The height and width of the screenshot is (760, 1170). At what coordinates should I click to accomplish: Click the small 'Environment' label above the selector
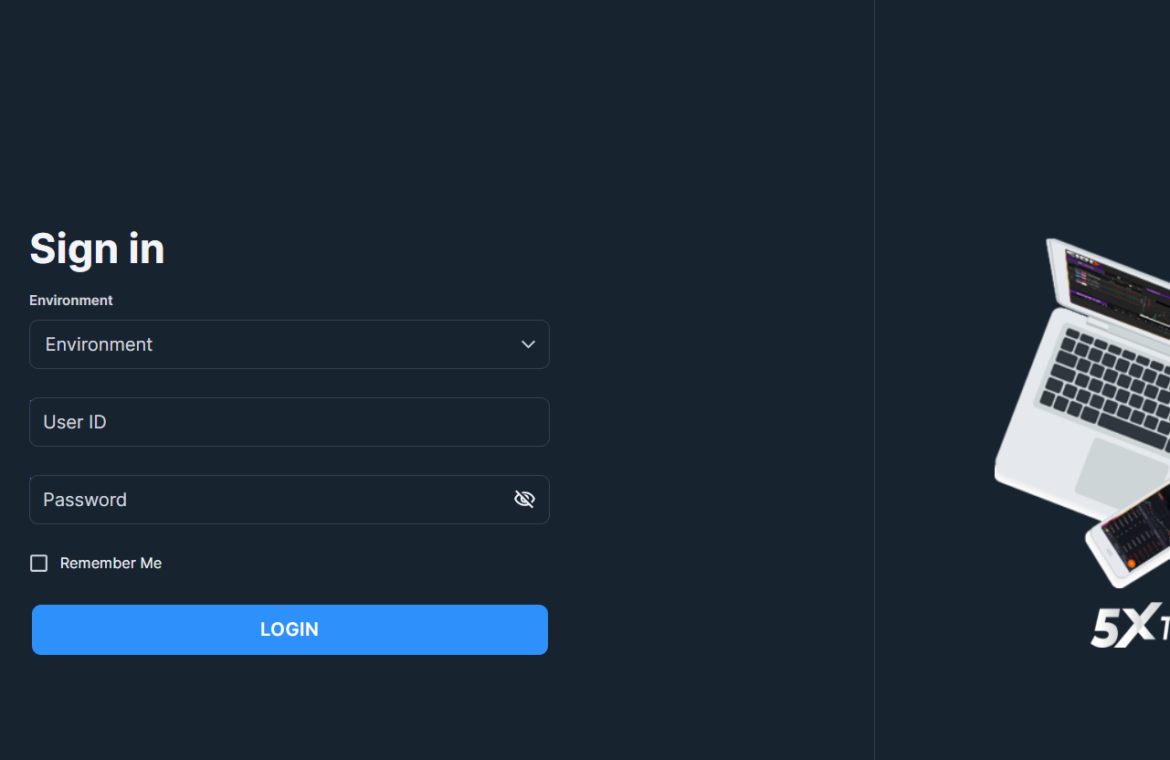coord(71,300)
